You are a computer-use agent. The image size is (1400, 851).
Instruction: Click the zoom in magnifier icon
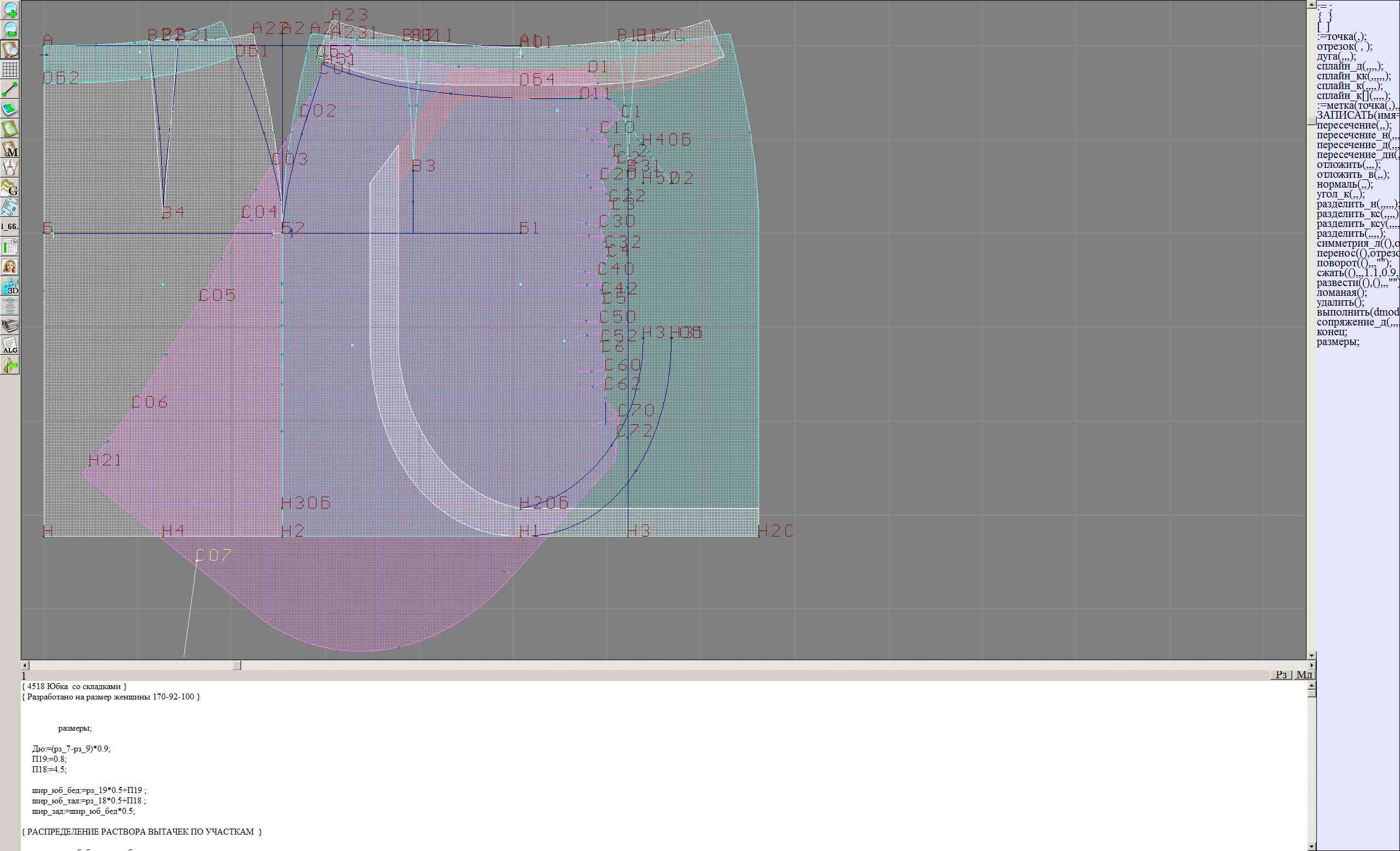[x=10, y=10]
